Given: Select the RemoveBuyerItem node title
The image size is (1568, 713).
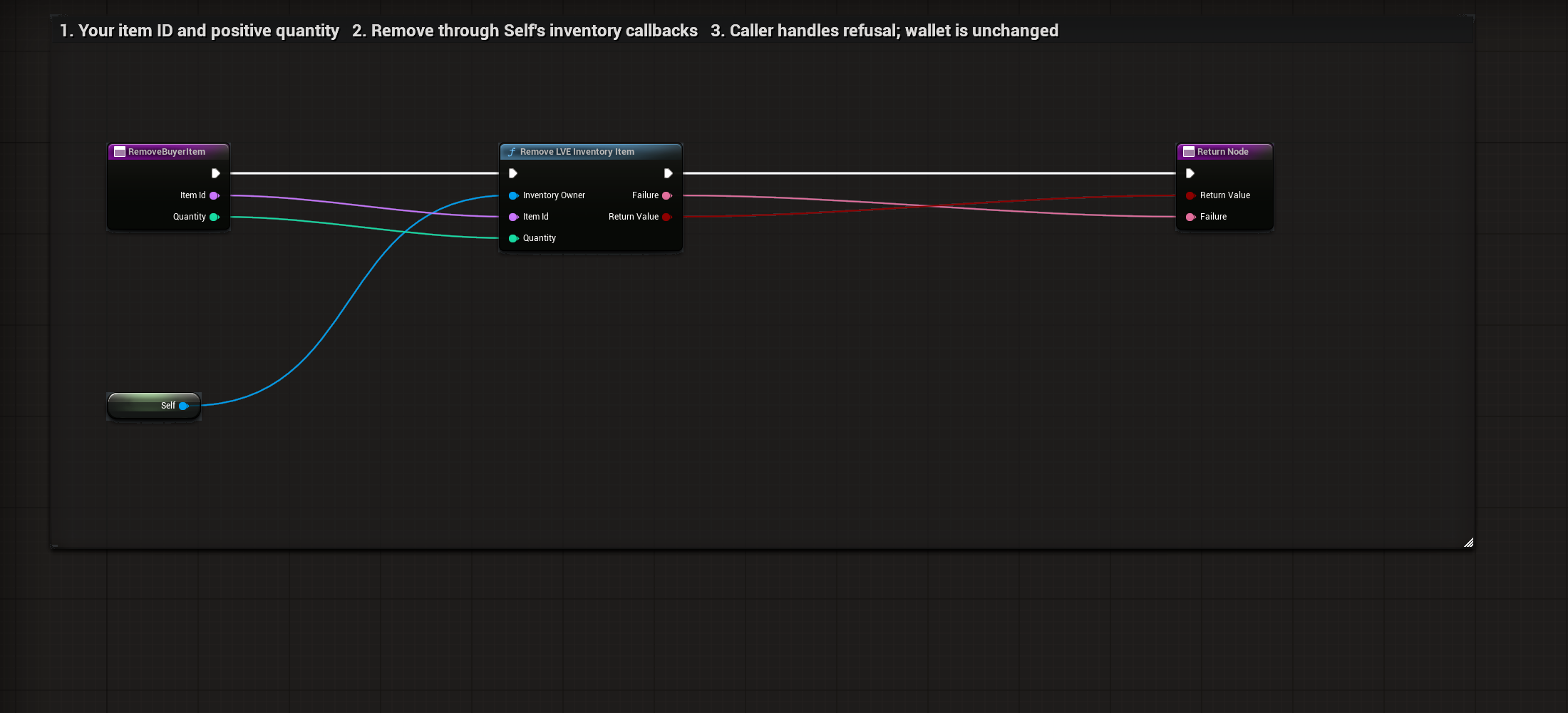Looking at the screenshot, I should tap(167, 152).
